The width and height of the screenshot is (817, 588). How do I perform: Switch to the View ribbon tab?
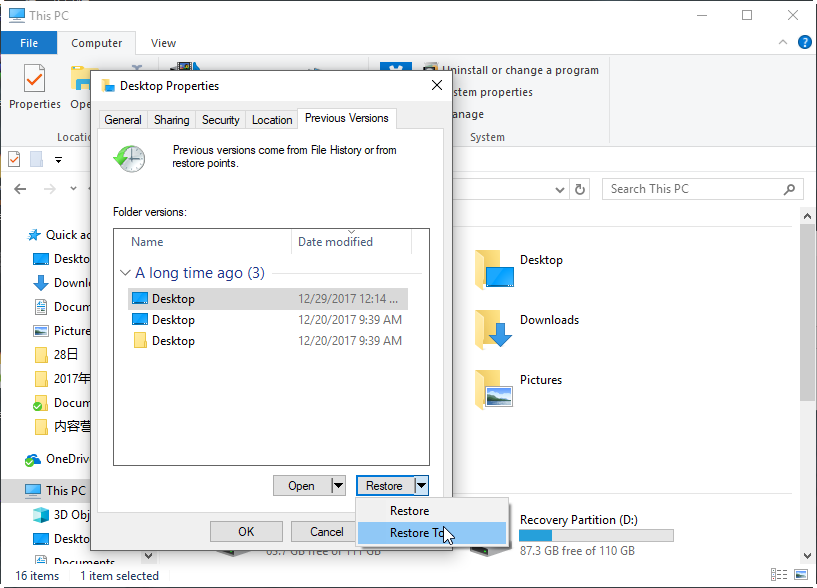pyautogui.click(x=163, y=43)
